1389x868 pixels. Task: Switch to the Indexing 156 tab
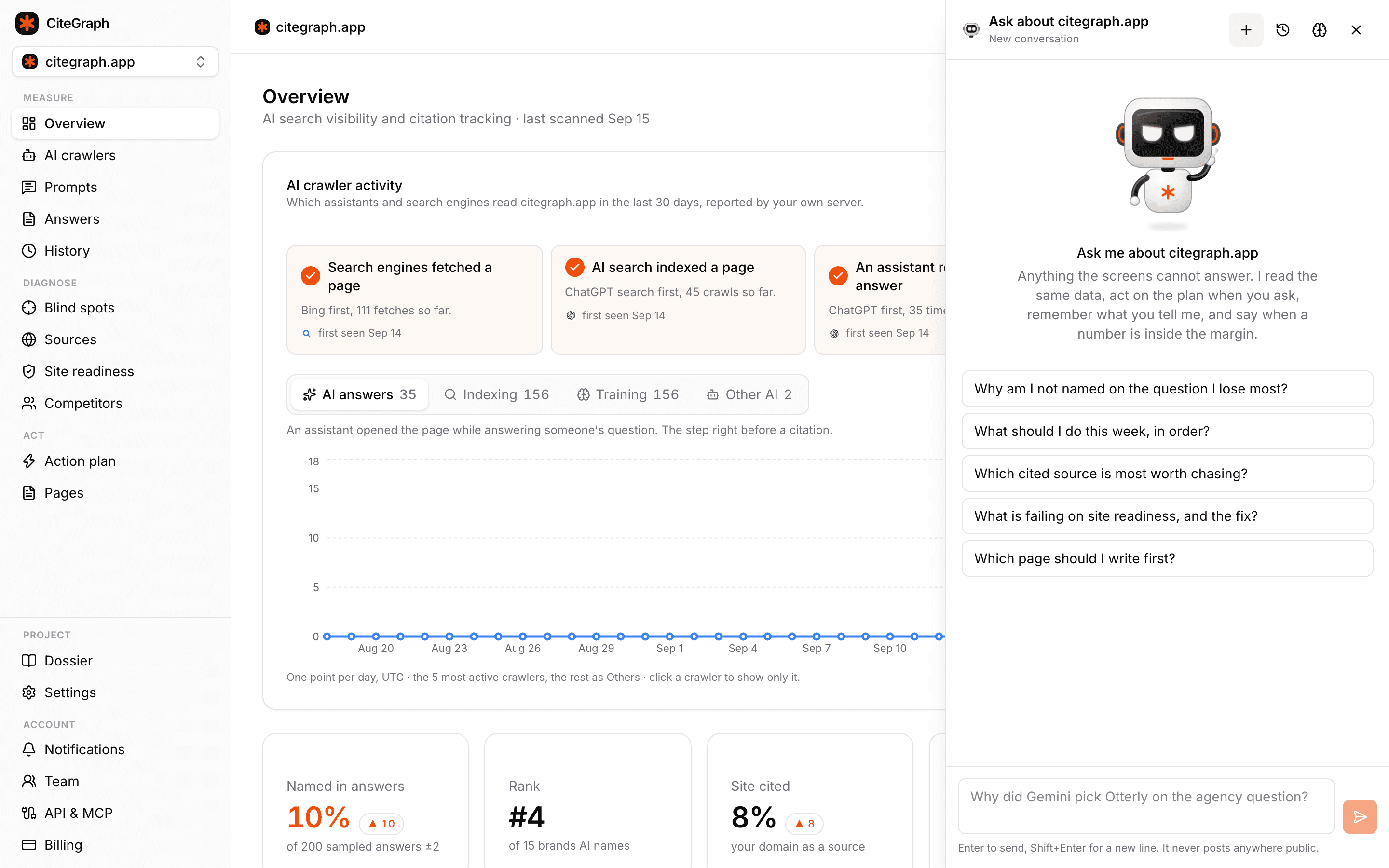coord(496,394)
